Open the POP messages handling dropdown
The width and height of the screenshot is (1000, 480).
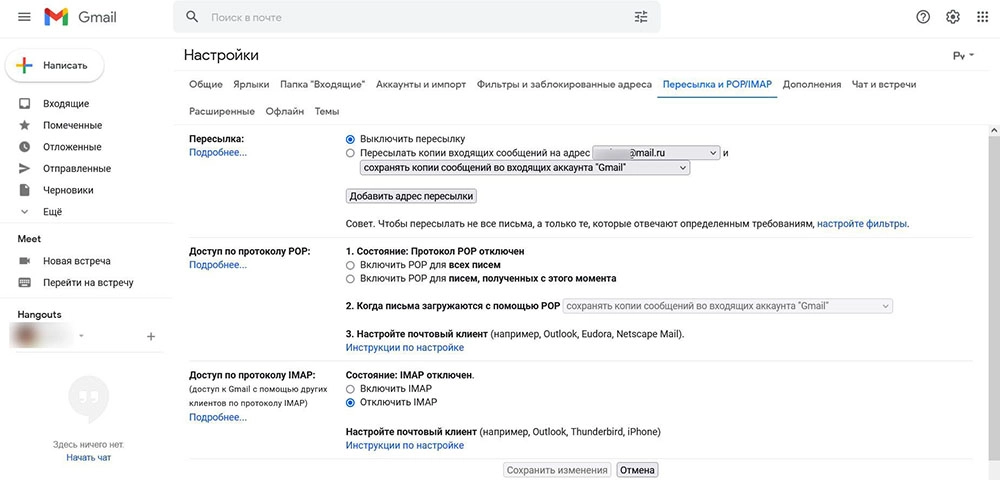728,306
